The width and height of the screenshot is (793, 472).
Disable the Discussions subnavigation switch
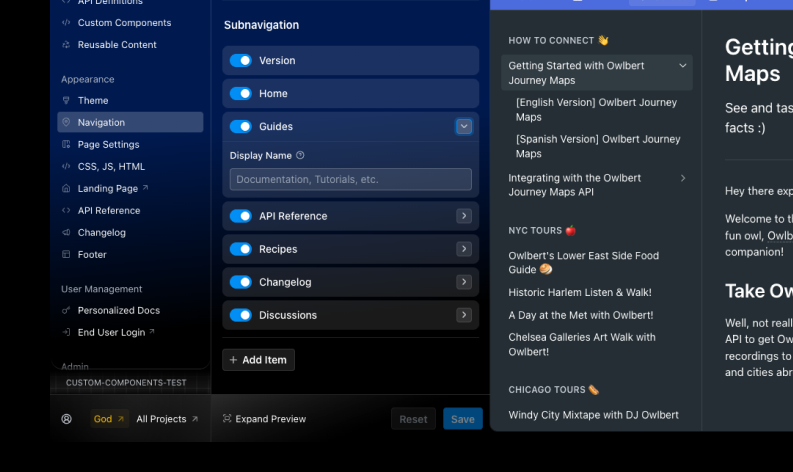coord(241,315)
